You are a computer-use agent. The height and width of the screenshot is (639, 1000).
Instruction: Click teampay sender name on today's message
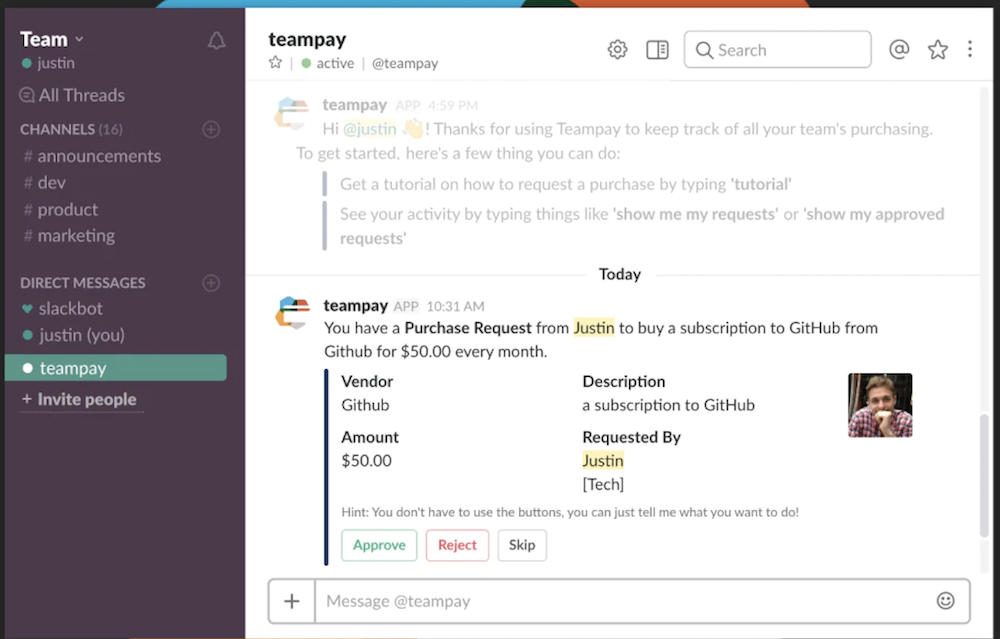355,305
